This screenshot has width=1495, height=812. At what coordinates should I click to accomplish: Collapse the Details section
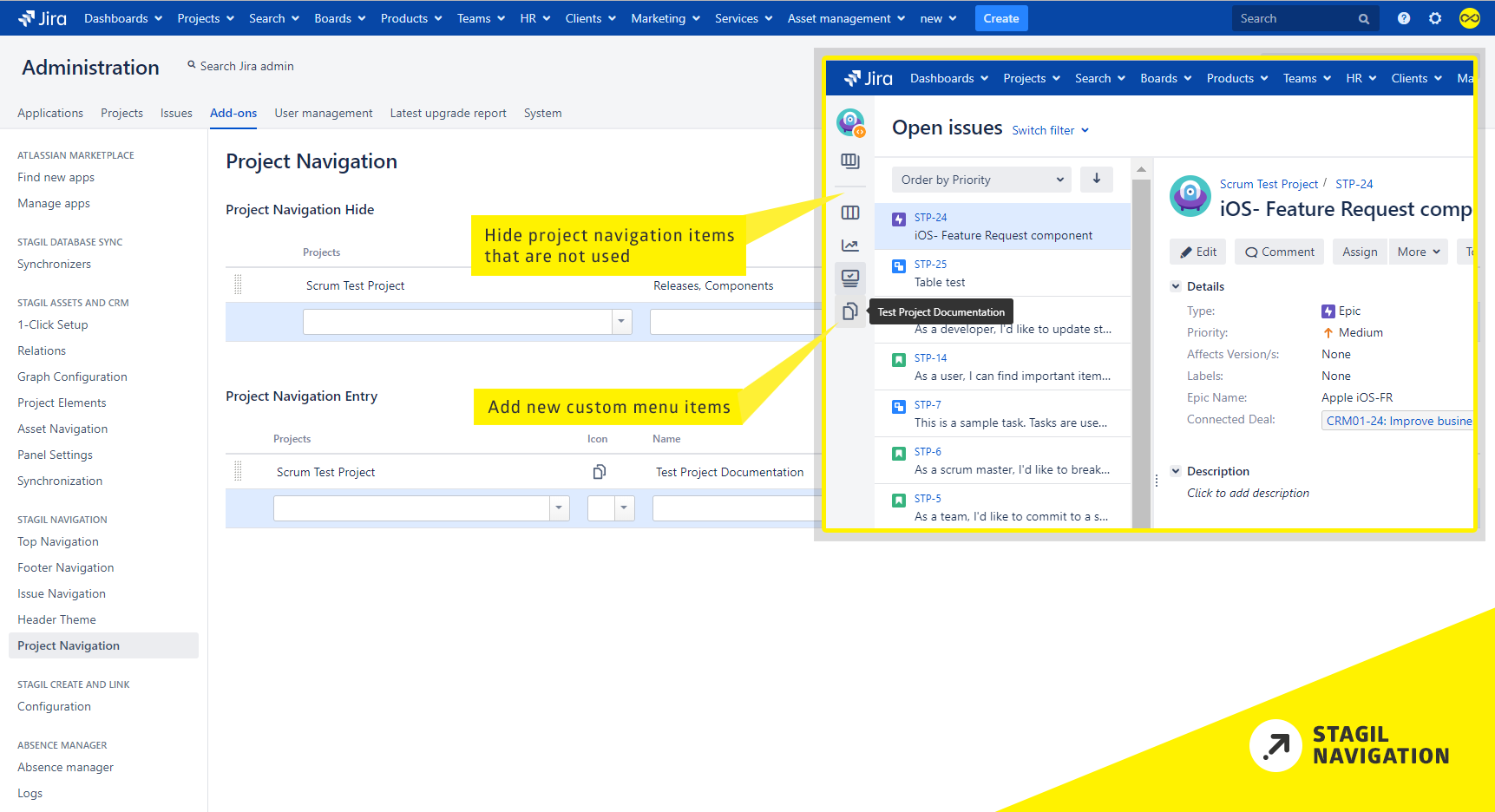(1176, 286)
